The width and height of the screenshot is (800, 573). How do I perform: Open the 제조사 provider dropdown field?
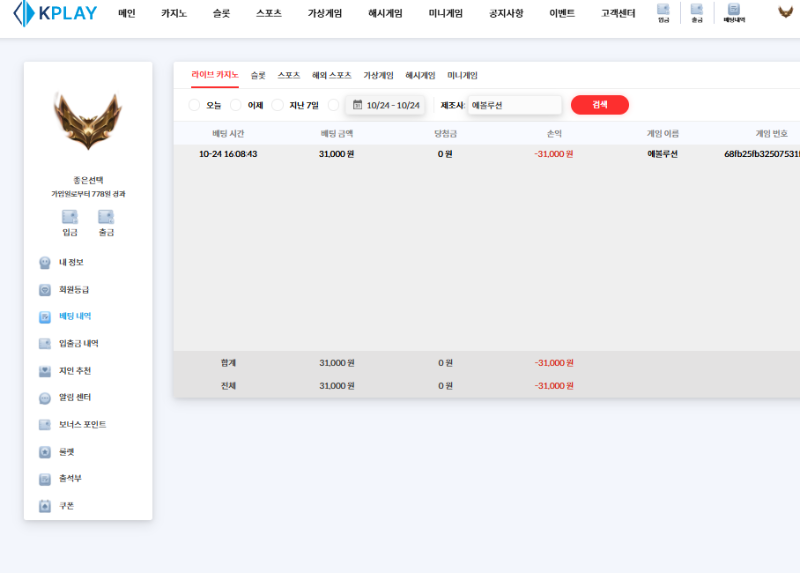click(514, 105)
